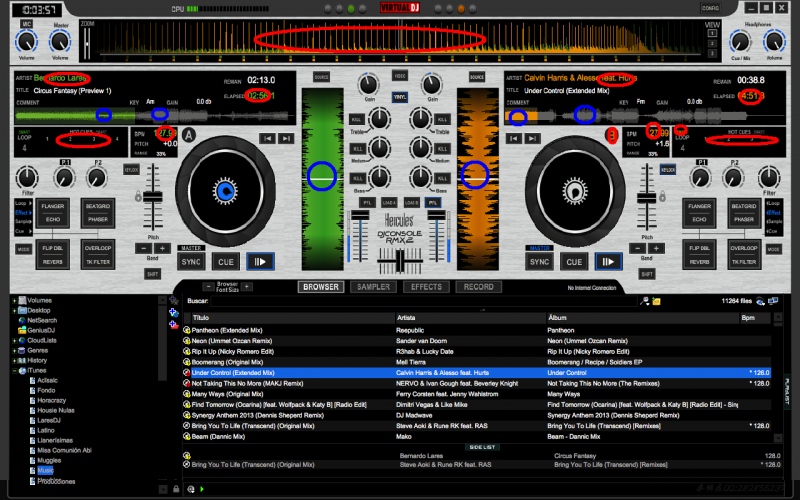Screen dimensions: 800x500
Task: Switch to the EFFECTS tab
Action: click(x=426, y=287)
